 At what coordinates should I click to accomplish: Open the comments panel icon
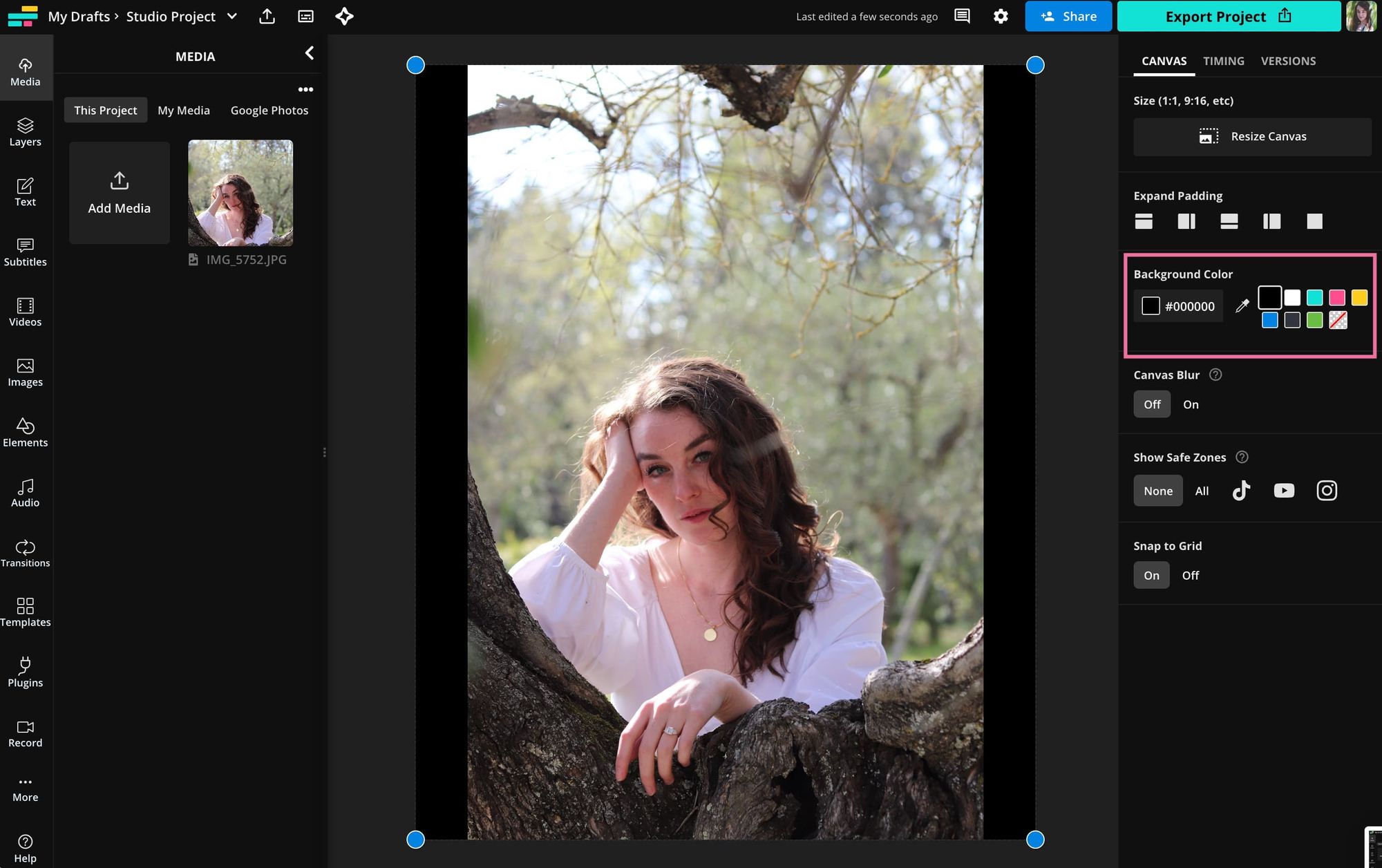962,16
